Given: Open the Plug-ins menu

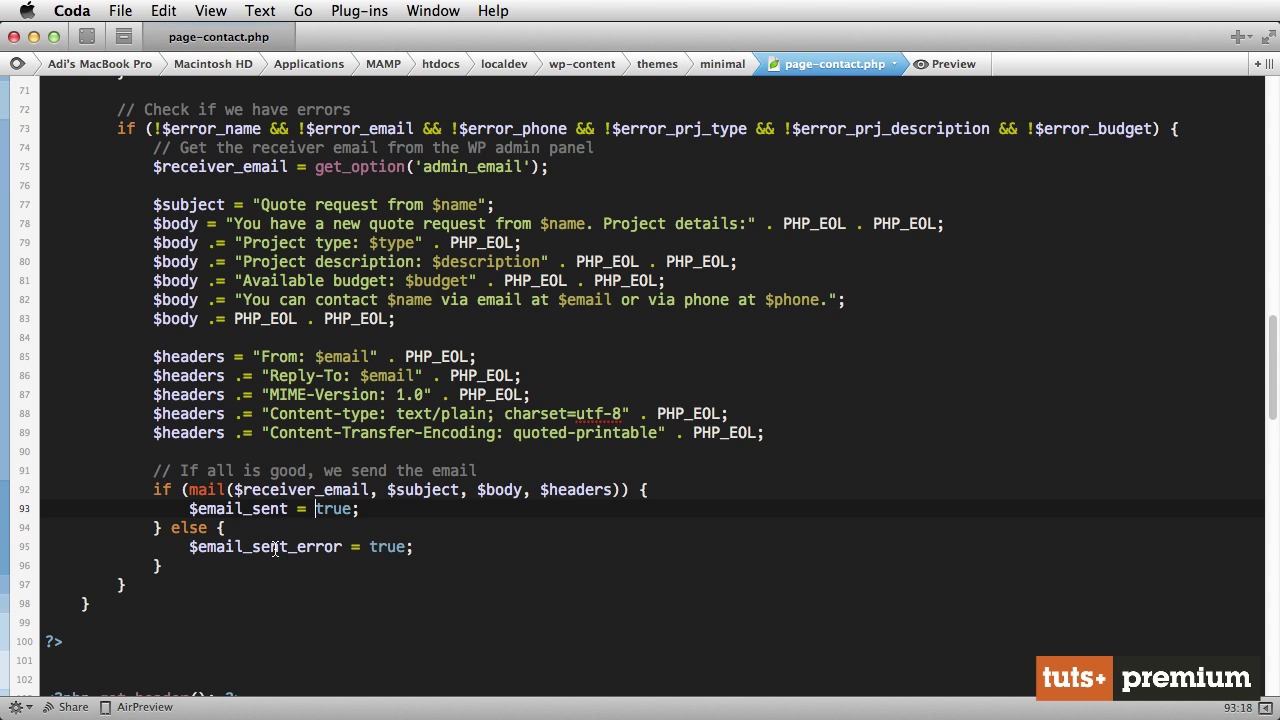Looking at the screenshot, I should (x=359, y=11).
